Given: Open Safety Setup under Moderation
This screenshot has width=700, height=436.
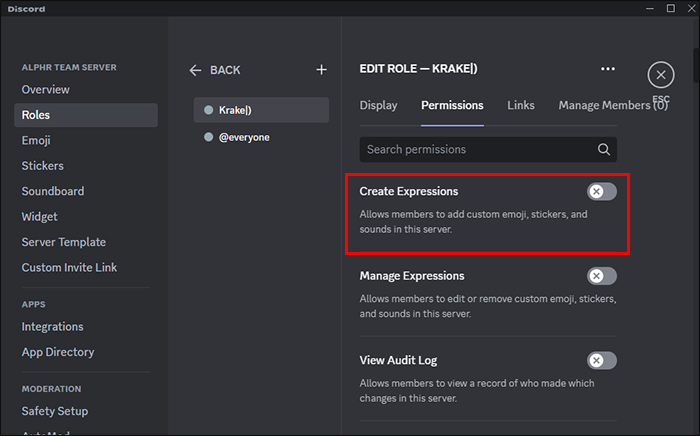Looking at the screenshot, I should click(55, 411).
